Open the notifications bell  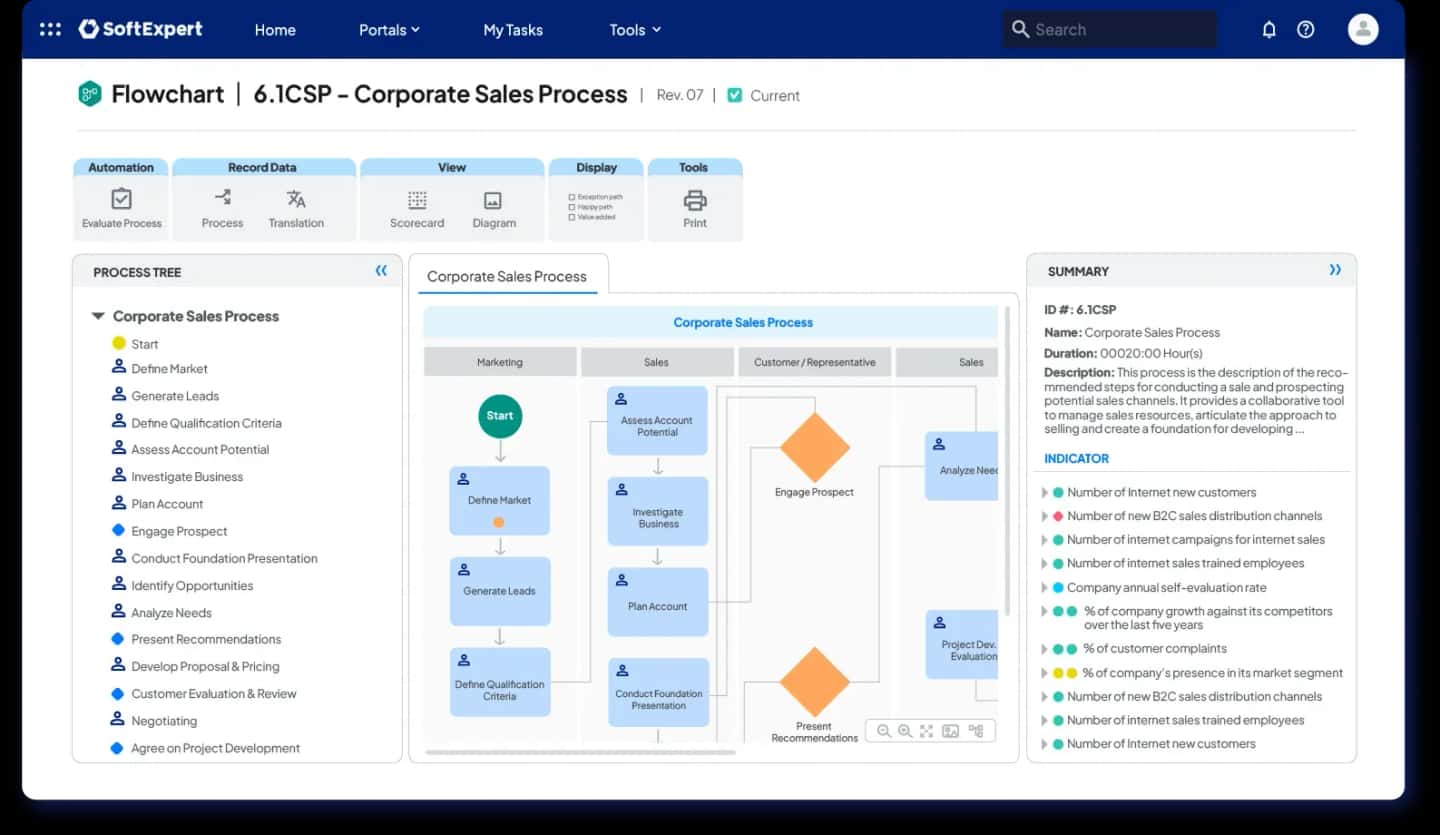click(x=1269, y=30)
